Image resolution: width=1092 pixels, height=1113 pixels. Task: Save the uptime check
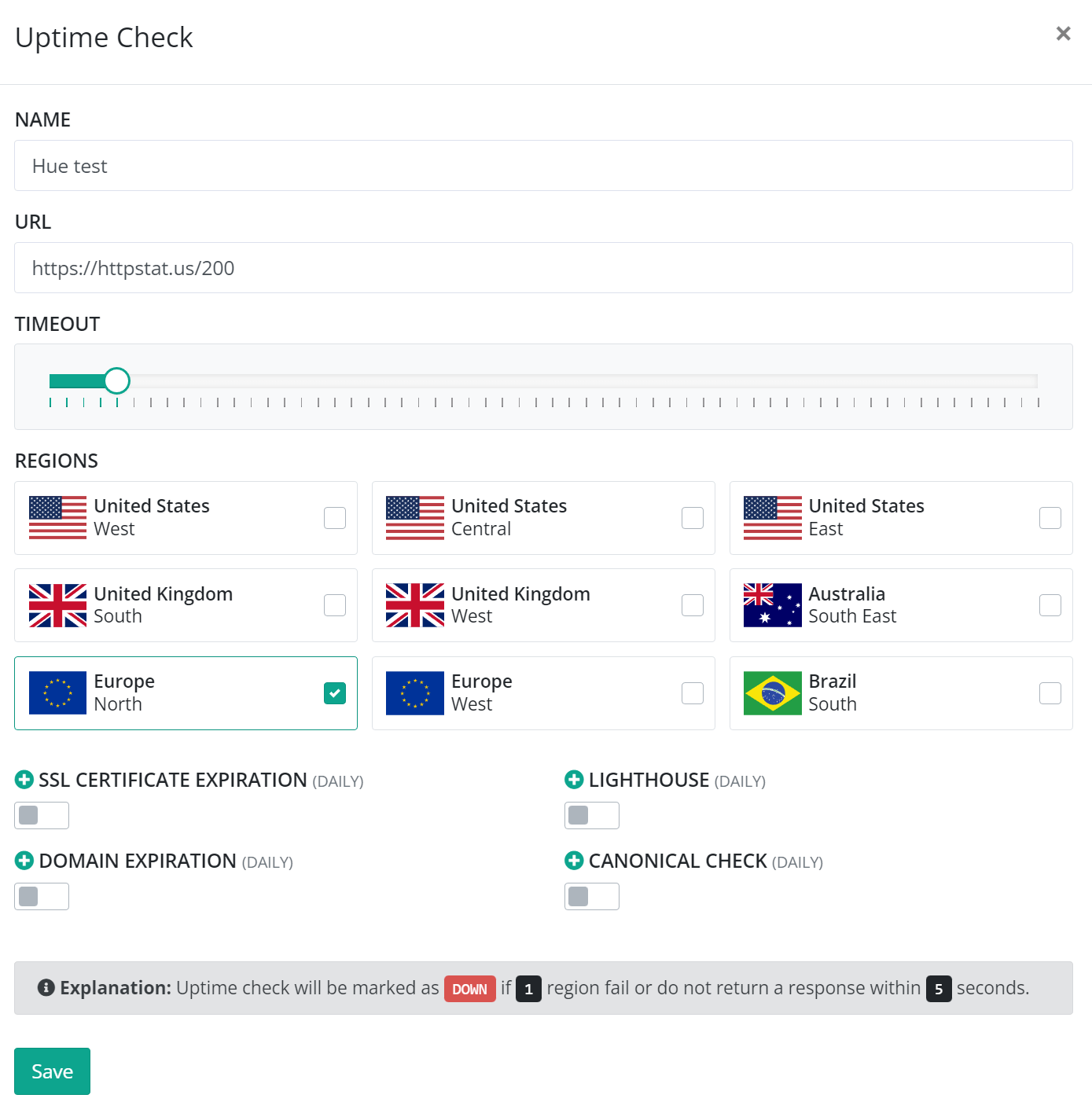(x=51, y=1071)
